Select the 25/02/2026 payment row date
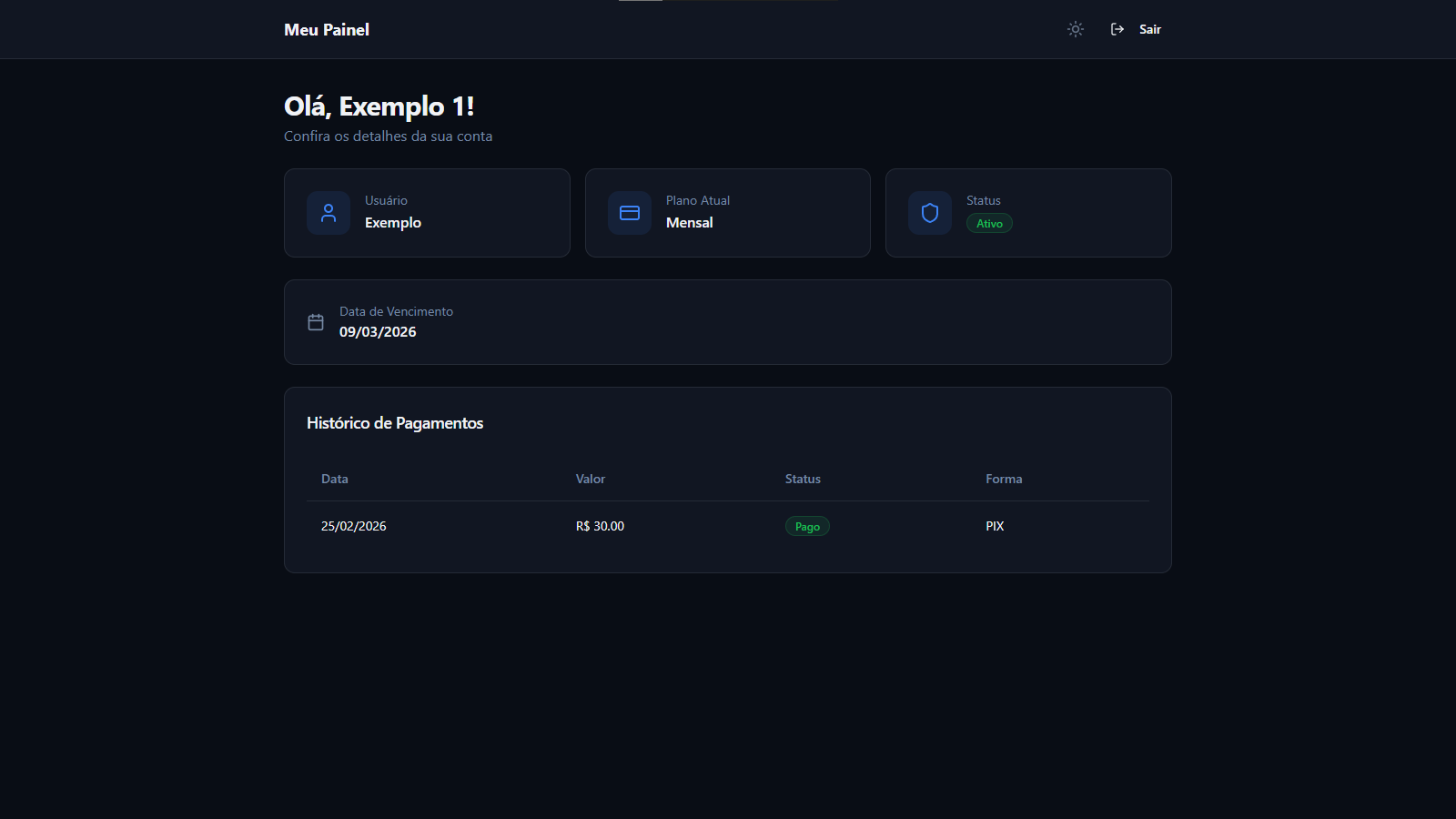The width and height of the screenshot is (1456, 819). [x=354, y=526]
